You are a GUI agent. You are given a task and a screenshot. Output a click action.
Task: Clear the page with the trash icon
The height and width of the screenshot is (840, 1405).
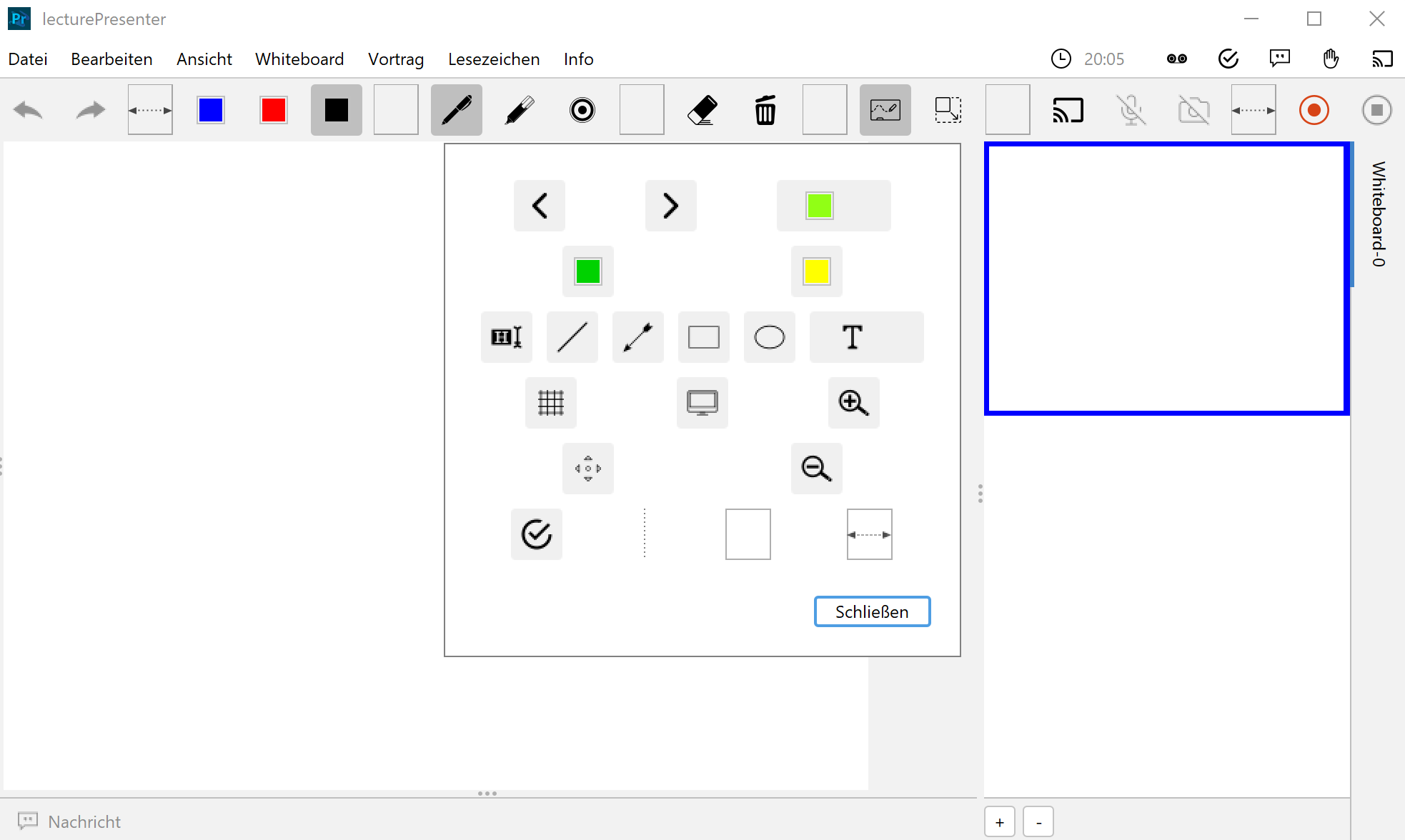pos(765,110)
